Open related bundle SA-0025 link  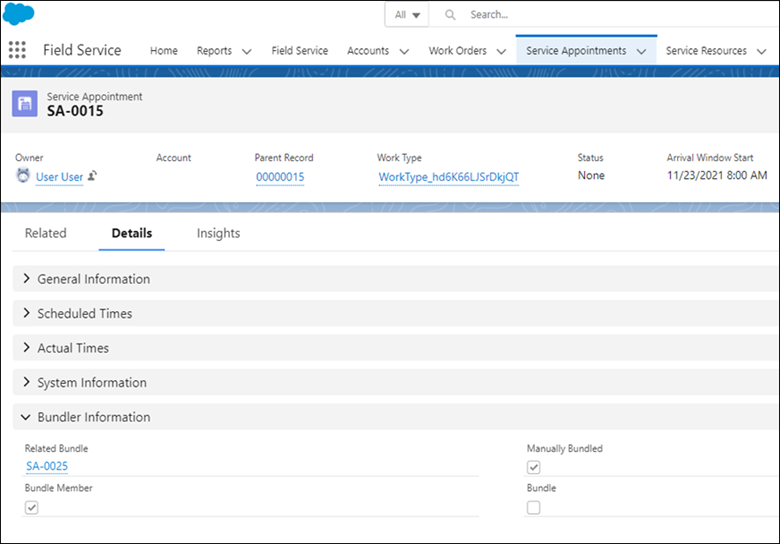coord(47,466)
